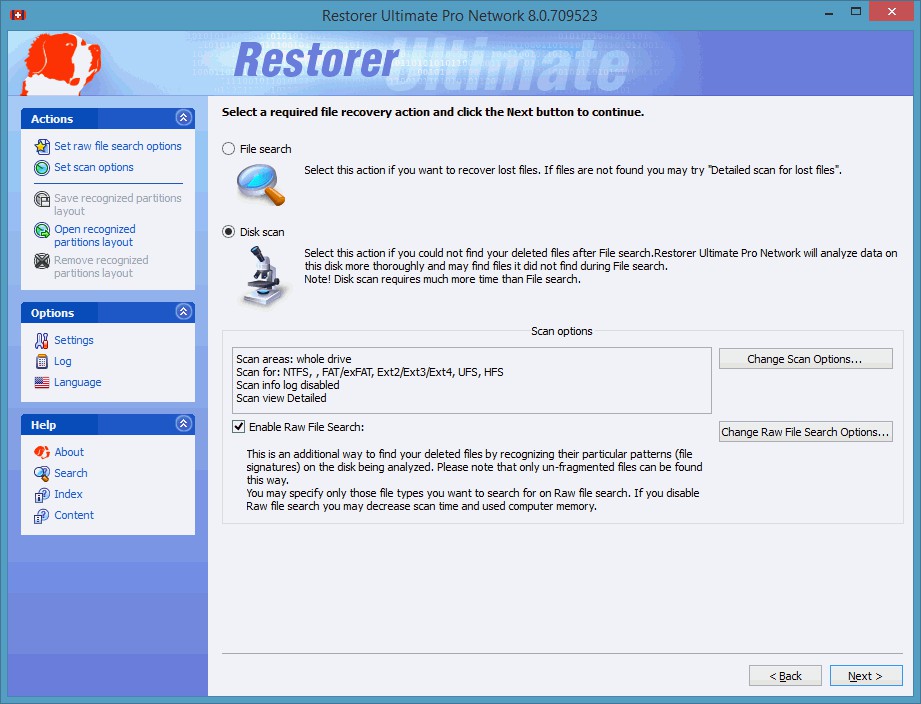Screen dimensions: 921x704
Task: Select the File search radio button
Action: (x=228, y=149)
